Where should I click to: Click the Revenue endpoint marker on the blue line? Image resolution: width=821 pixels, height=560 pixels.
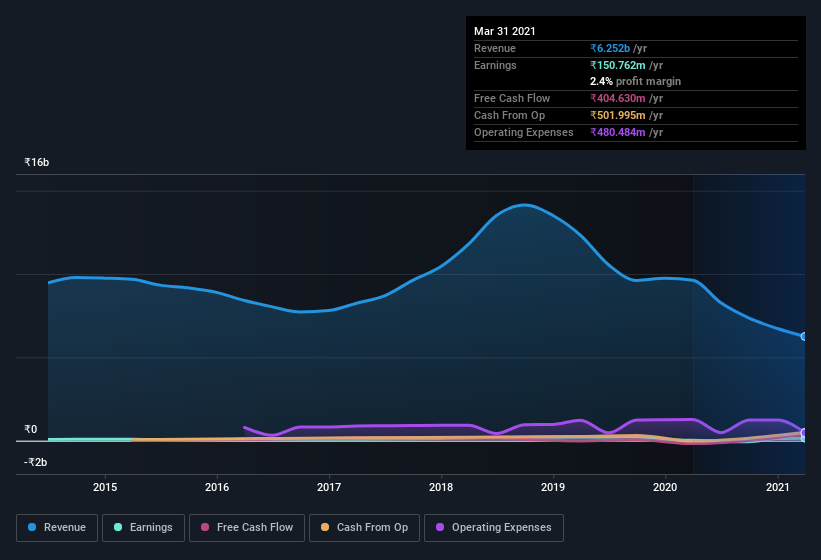(803, 337)
